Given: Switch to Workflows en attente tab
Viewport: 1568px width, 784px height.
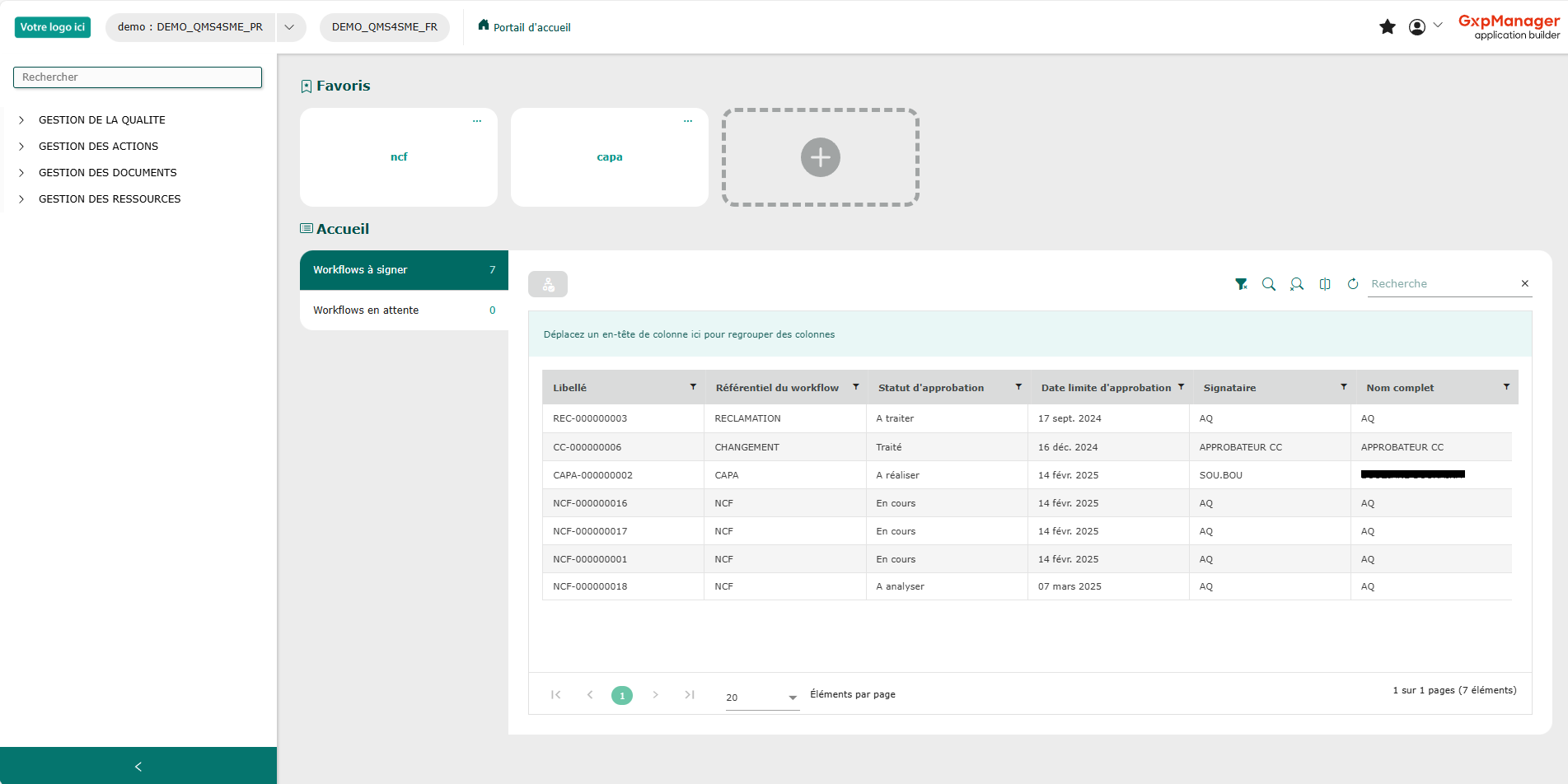Looking at the screenshot, I should tap(404, 310).
